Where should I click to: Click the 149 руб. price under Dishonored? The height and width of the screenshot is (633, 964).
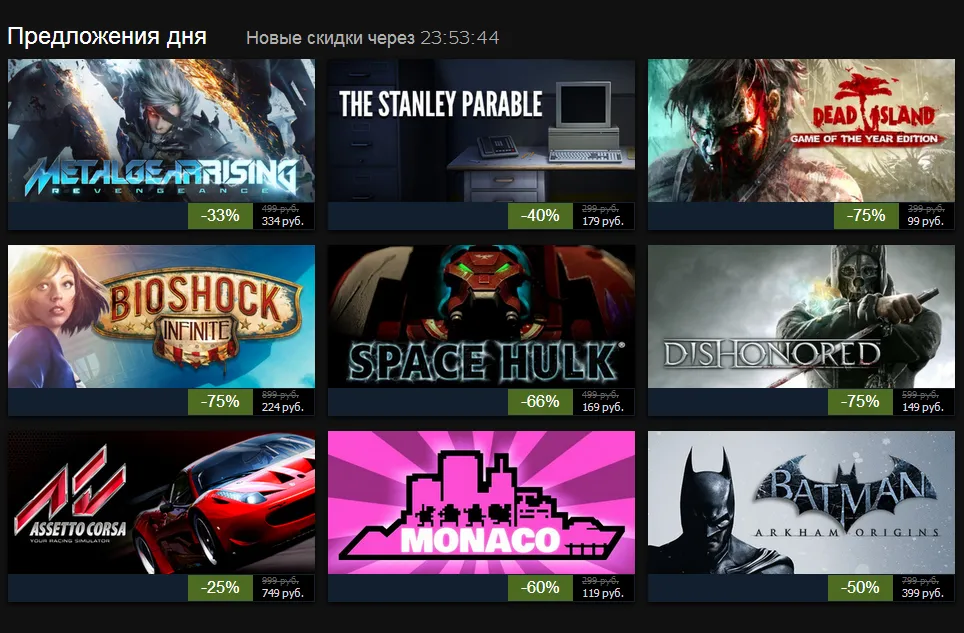922,407
